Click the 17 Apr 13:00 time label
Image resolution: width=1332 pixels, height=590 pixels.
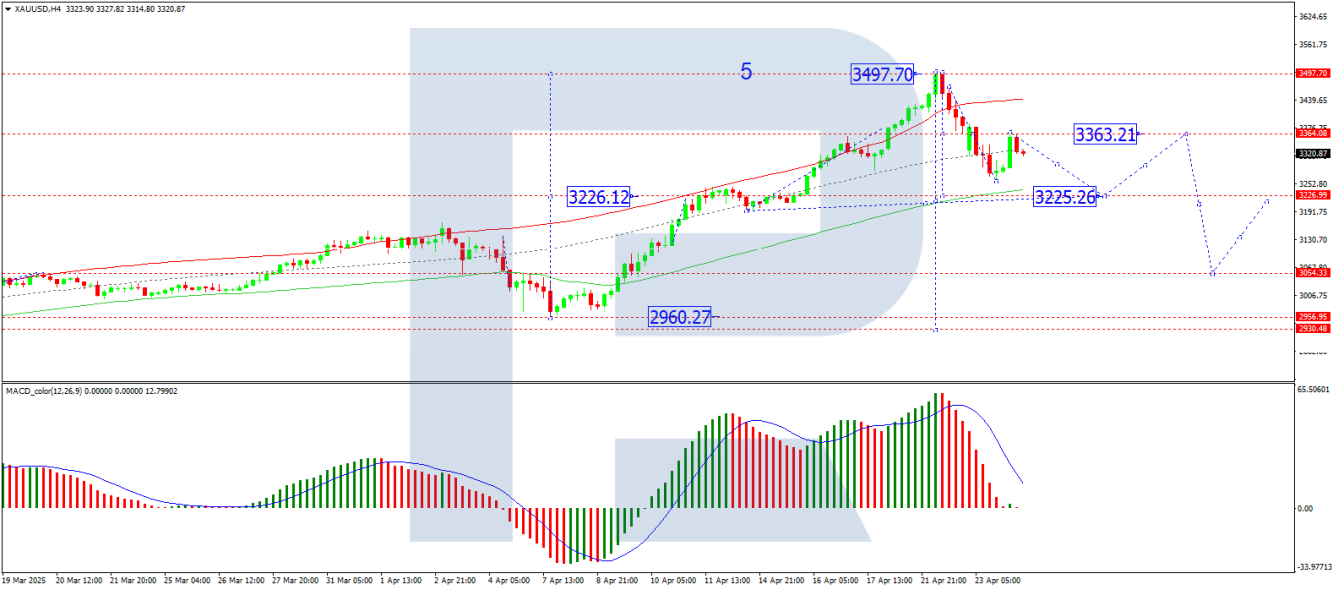coord(889,580)
